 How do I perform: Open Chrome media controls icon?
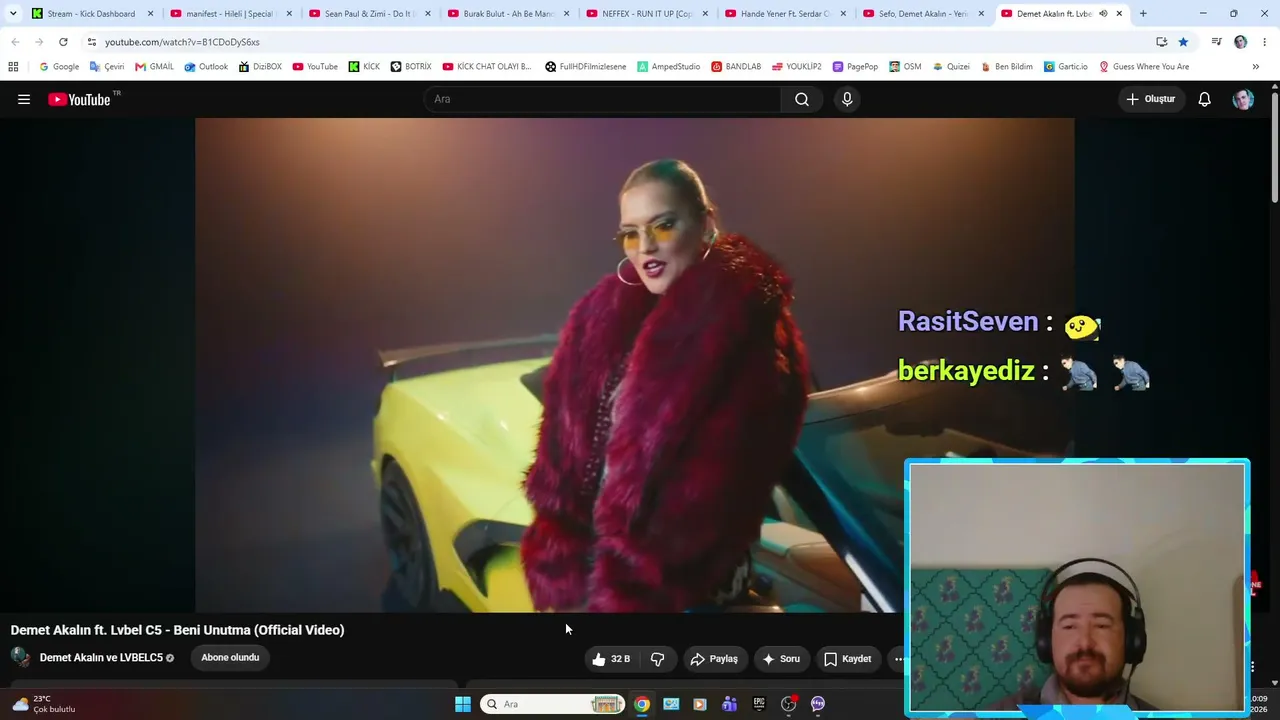(1216, 42)
